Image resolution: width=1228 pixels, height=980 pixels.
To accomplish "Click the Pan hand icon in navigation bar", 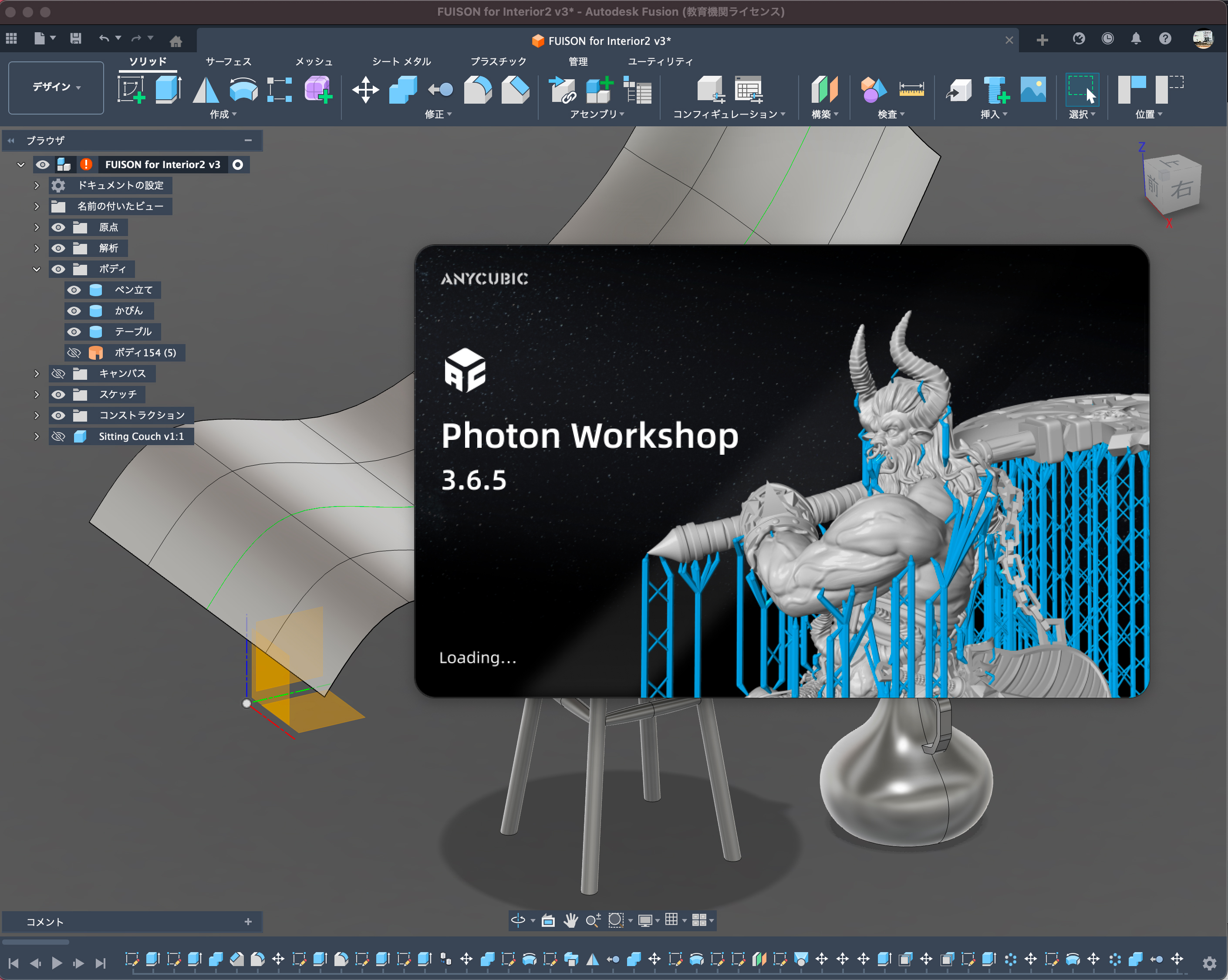I will [x=570, y=920].
